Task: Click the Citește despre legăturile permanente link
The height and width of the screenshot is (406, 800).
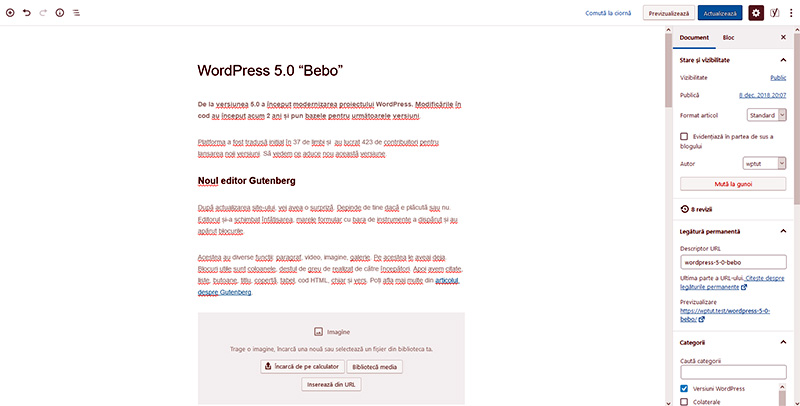Action: click(x=732, y=283)
